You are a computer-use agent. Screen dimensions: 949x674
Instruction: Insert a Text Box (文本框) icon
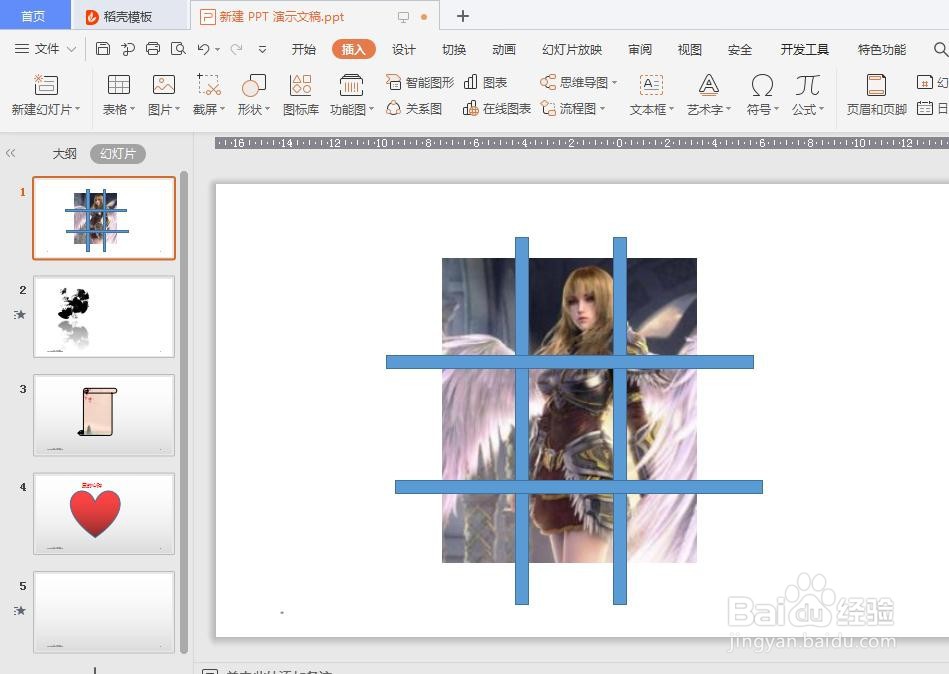coord(651,85)
